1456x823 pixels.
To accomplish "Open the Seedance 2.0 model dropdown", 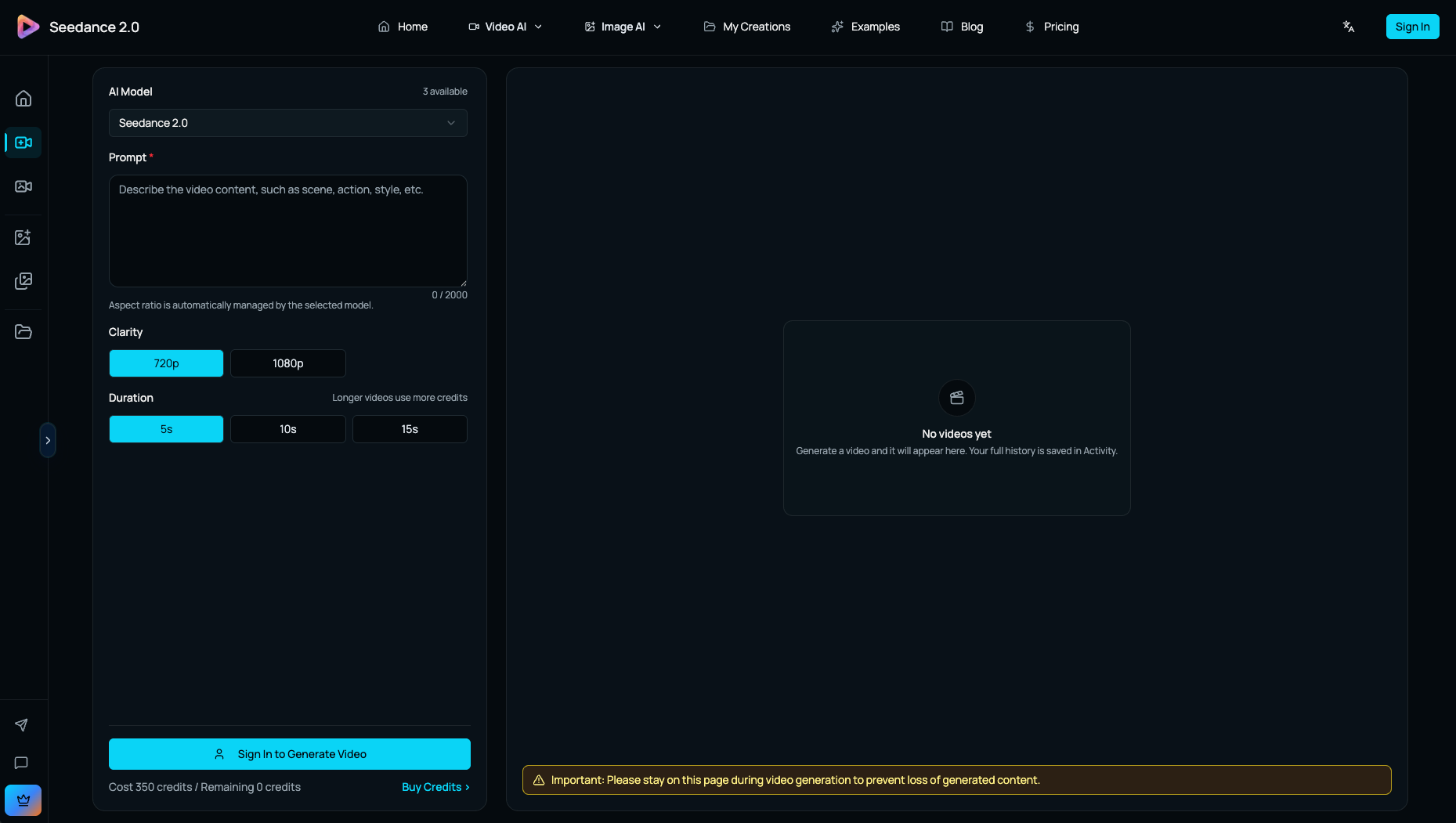I will [287, 123].
